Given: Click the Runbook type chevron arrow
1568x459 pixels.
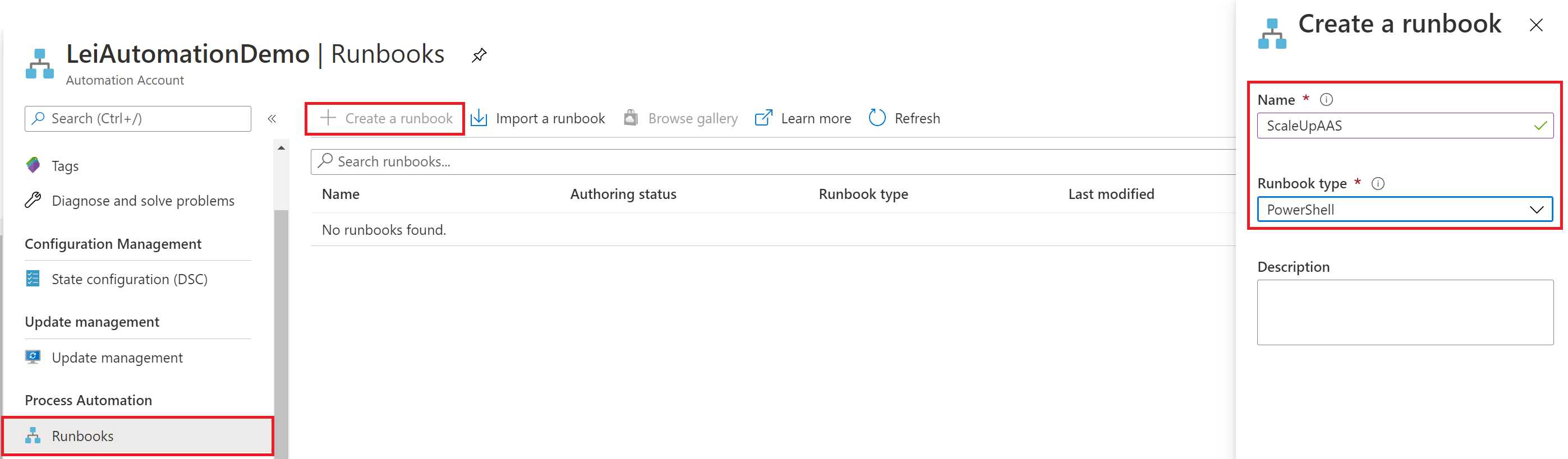Looking at the screenshot, I should [1537, 210].
